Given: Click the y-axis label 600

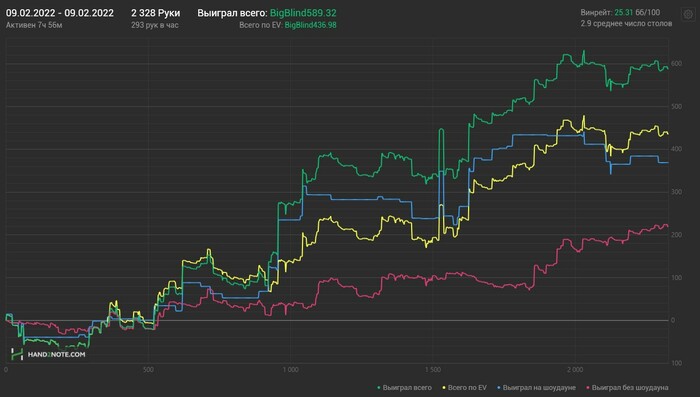Looking at the screenshot, I should coord(676,64).
